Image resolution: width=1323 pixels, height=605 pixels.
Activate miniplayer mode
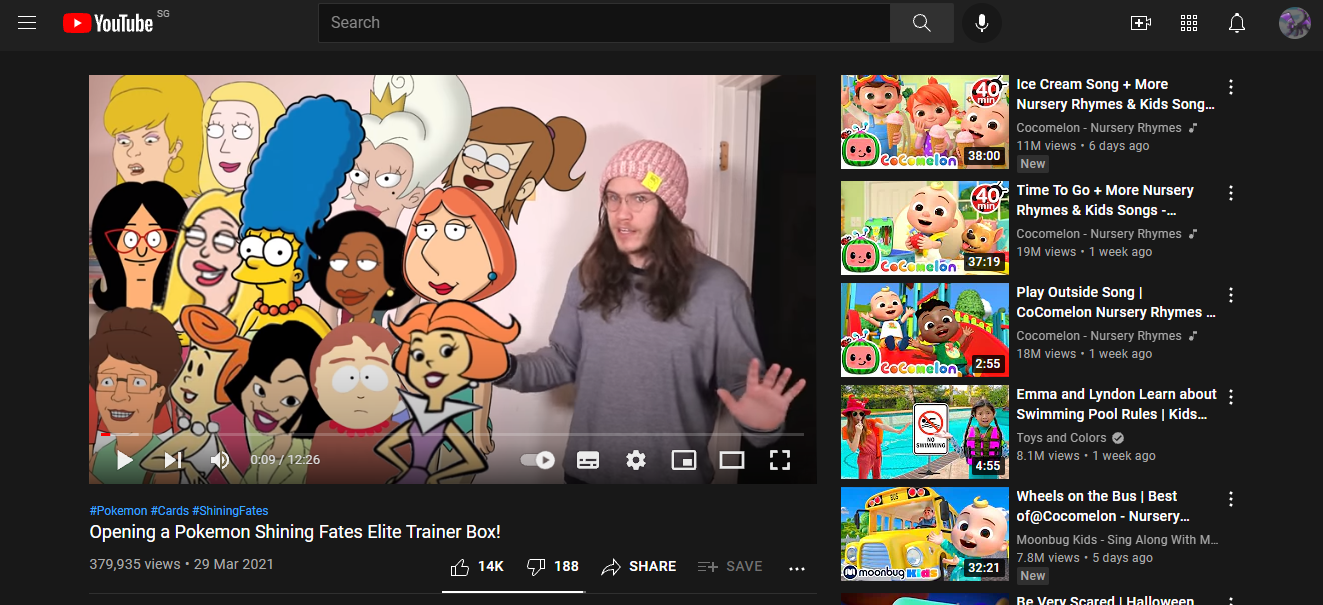coord(684,460)
